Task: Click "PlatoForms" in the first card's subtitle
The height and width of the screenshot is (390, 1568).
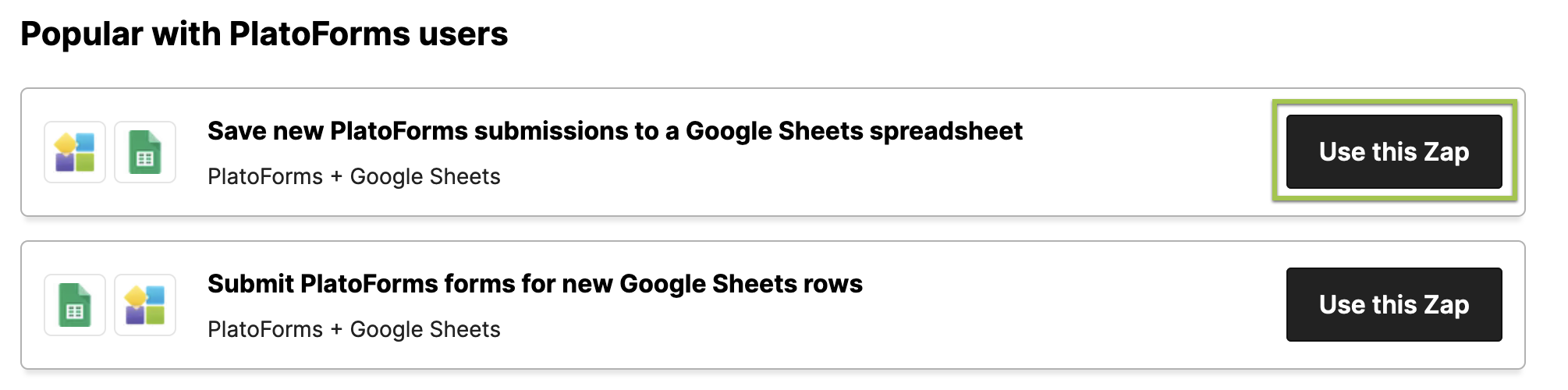Action: coord(265,176)
